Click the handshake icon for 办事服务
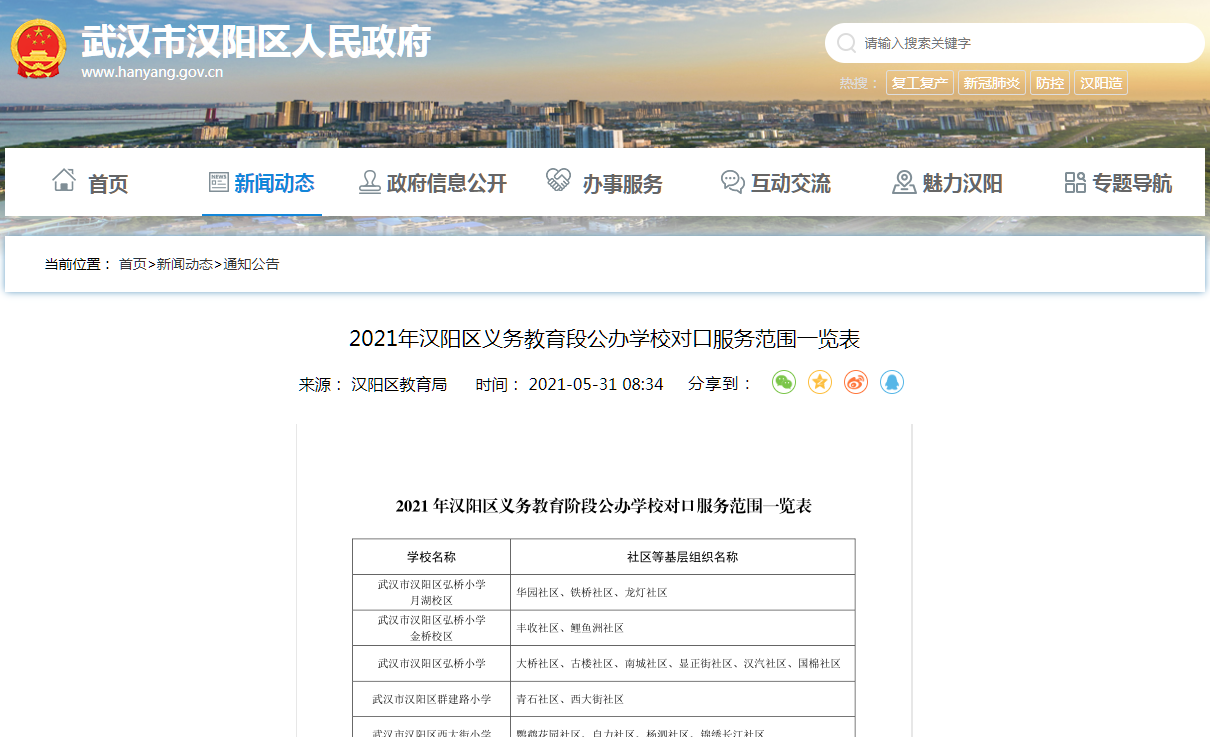The image size is (1210, 737). click(556, 181)
